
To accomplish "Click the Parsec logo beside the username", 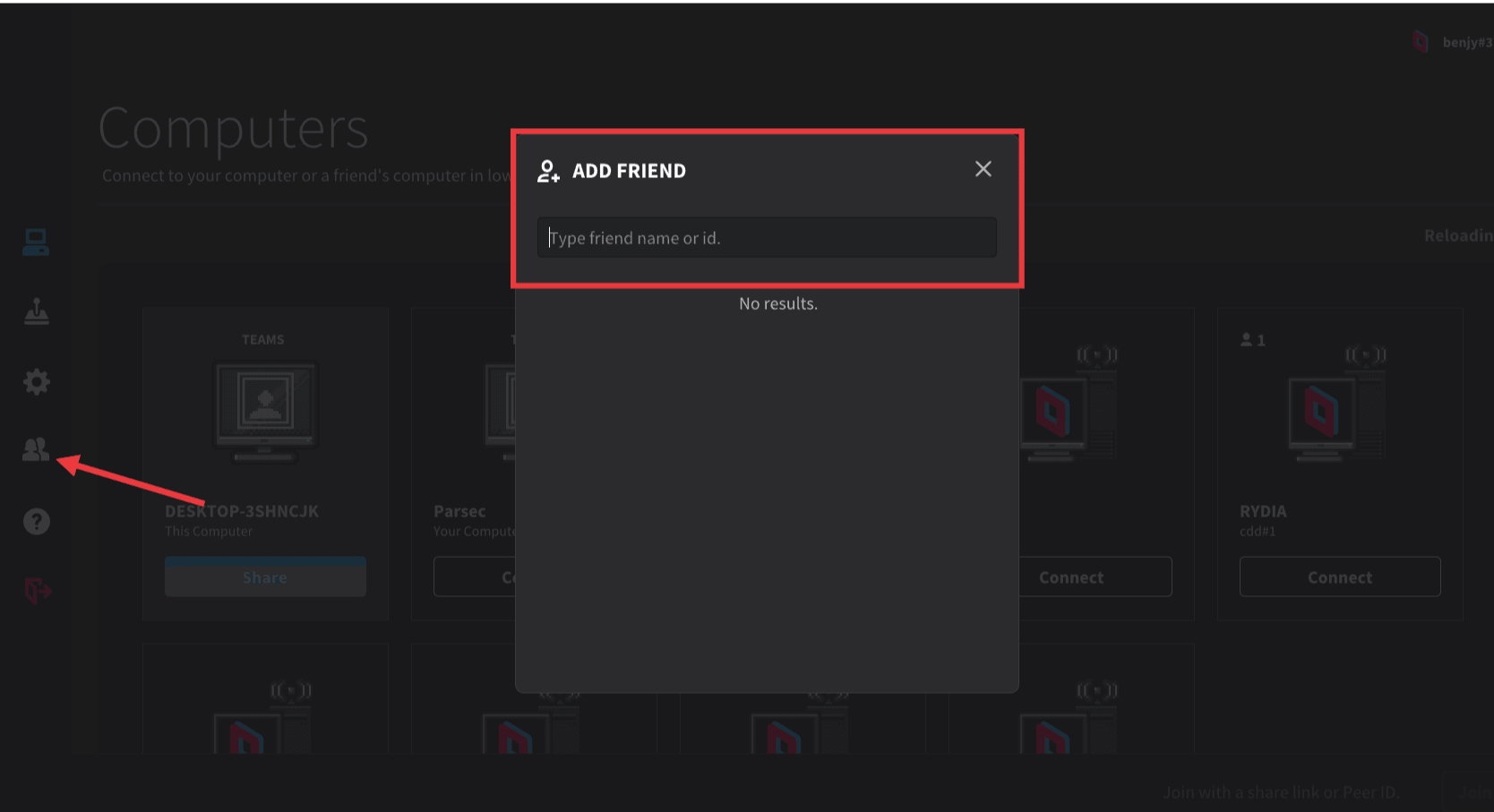I will tap(1420, 41).
